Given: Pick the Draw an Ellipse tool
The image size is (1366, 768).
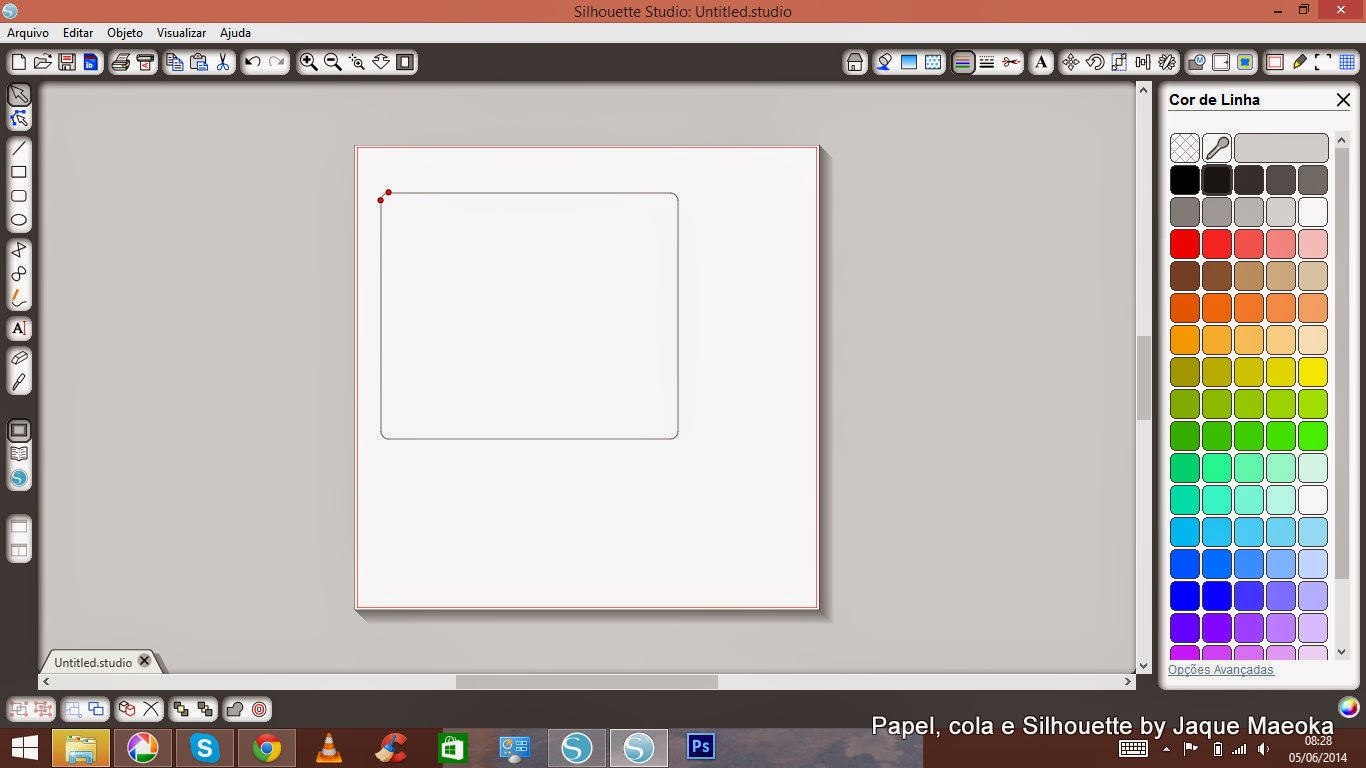Looking at the screenshot, I should pos(18,220).
